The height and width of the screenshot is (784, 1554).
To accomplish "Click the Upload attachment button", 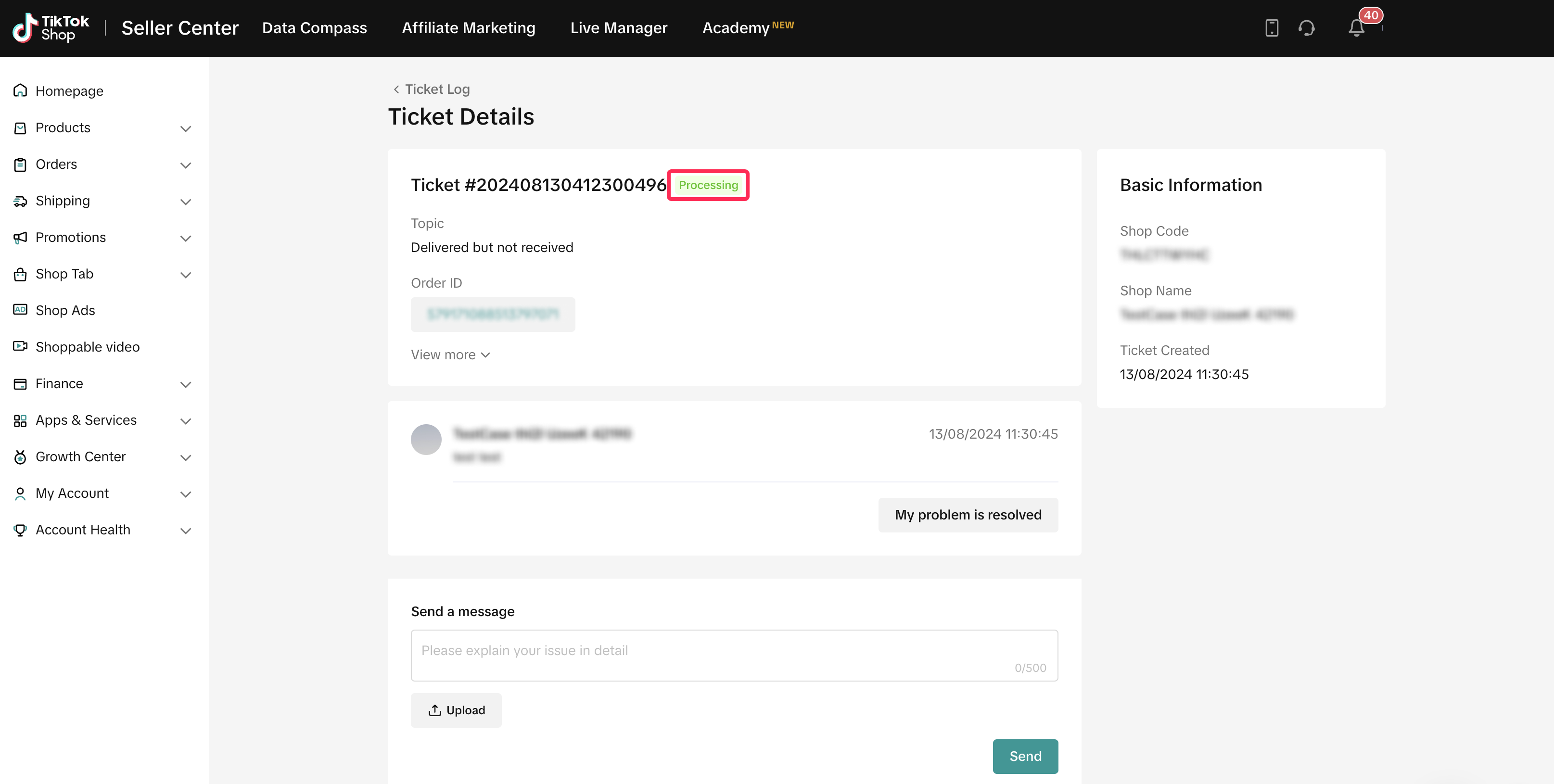I will click(x=456, y=710).
